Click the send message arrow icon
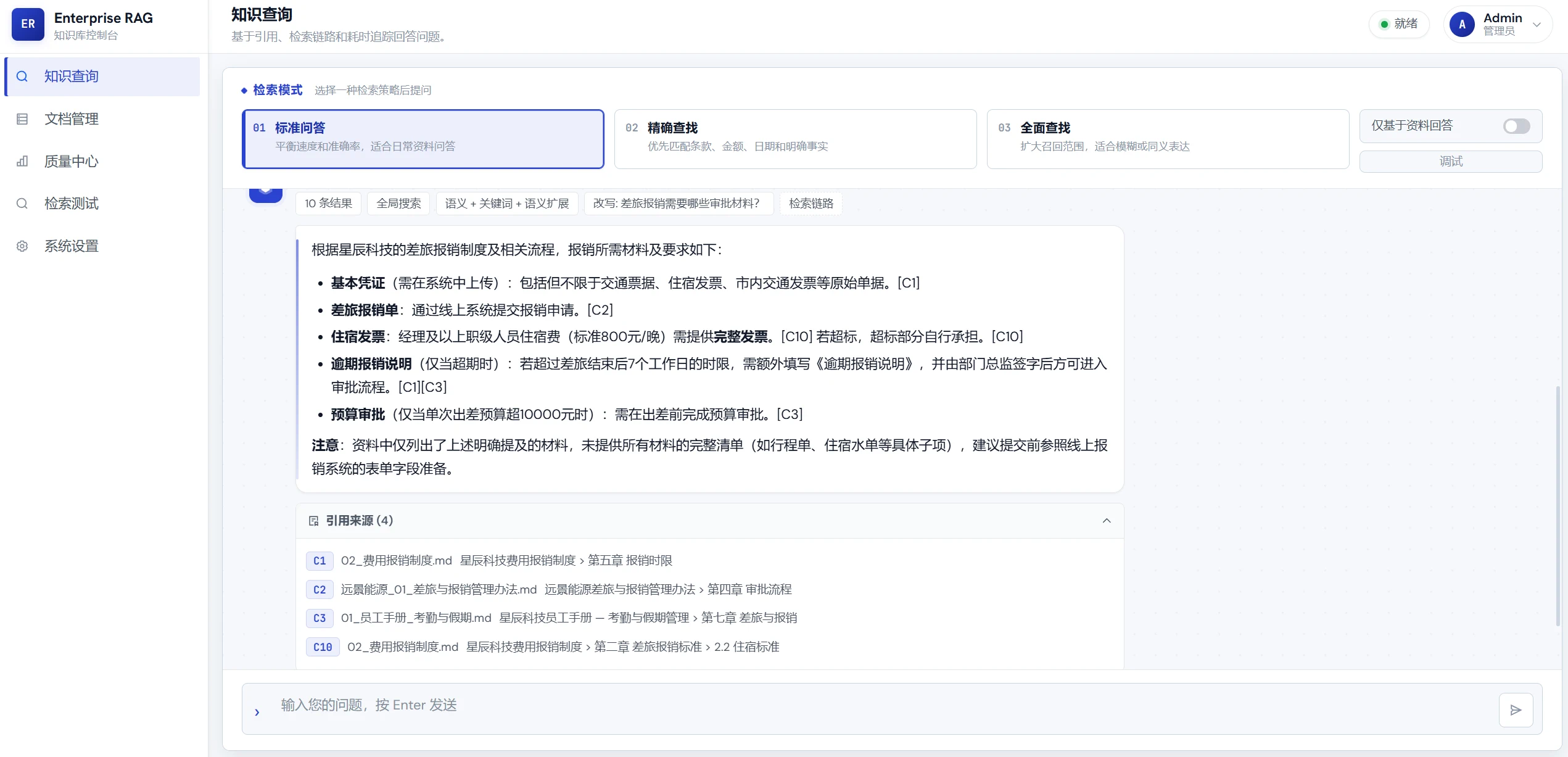 [x=1516, y=710]
